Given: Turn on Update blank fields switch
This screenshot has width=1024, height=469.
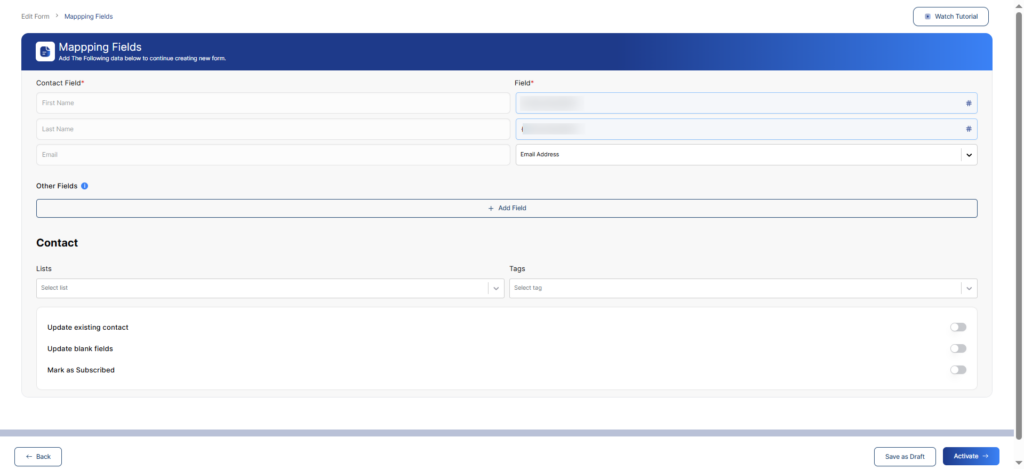Looking at the screenshot, I should click(x=958, y=348).
